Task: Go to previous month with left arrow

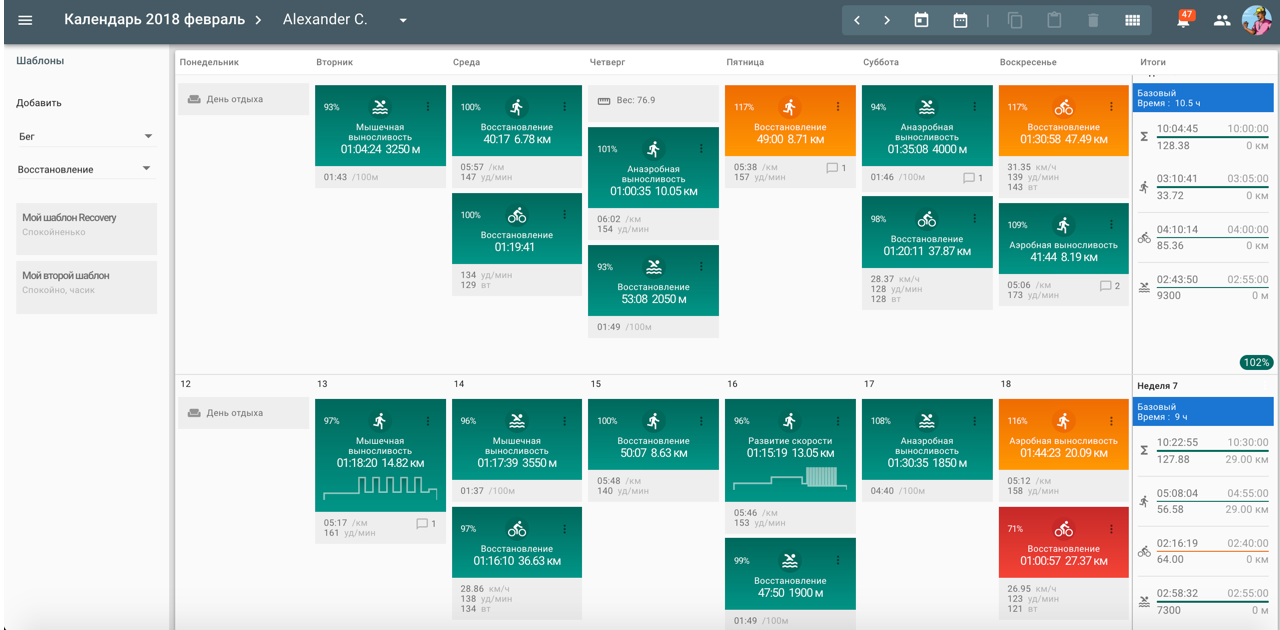Action: pos(857,20)
